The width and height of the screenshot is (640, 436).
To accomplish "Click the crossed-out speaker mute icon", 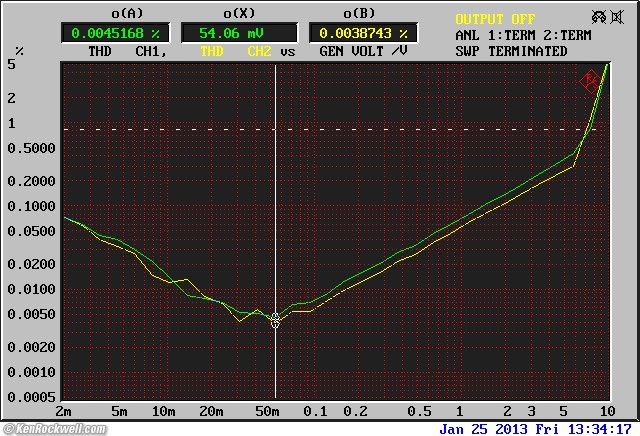I will (x=617, y=17).
